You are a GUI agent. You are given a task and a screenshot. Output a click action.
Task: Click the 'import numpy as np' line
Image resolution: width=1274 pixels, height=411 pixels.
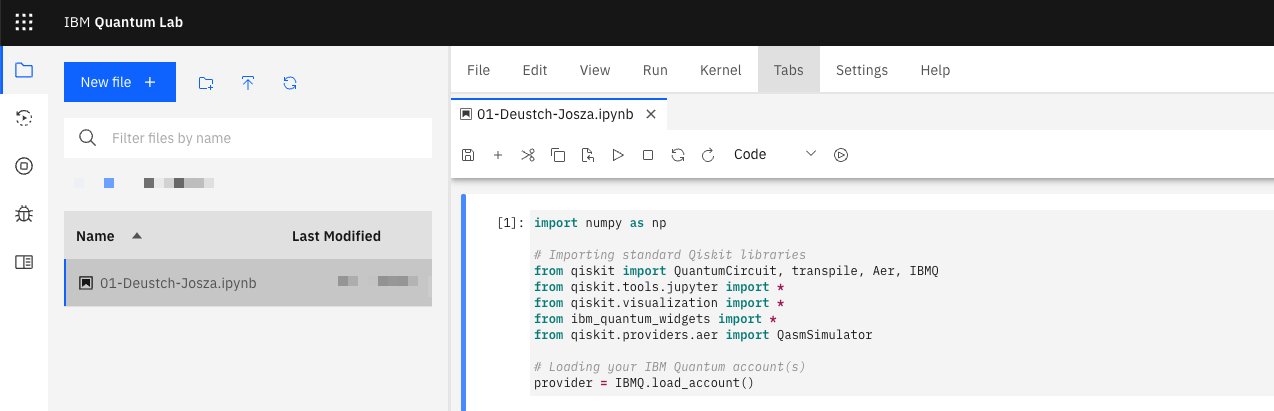600,222
